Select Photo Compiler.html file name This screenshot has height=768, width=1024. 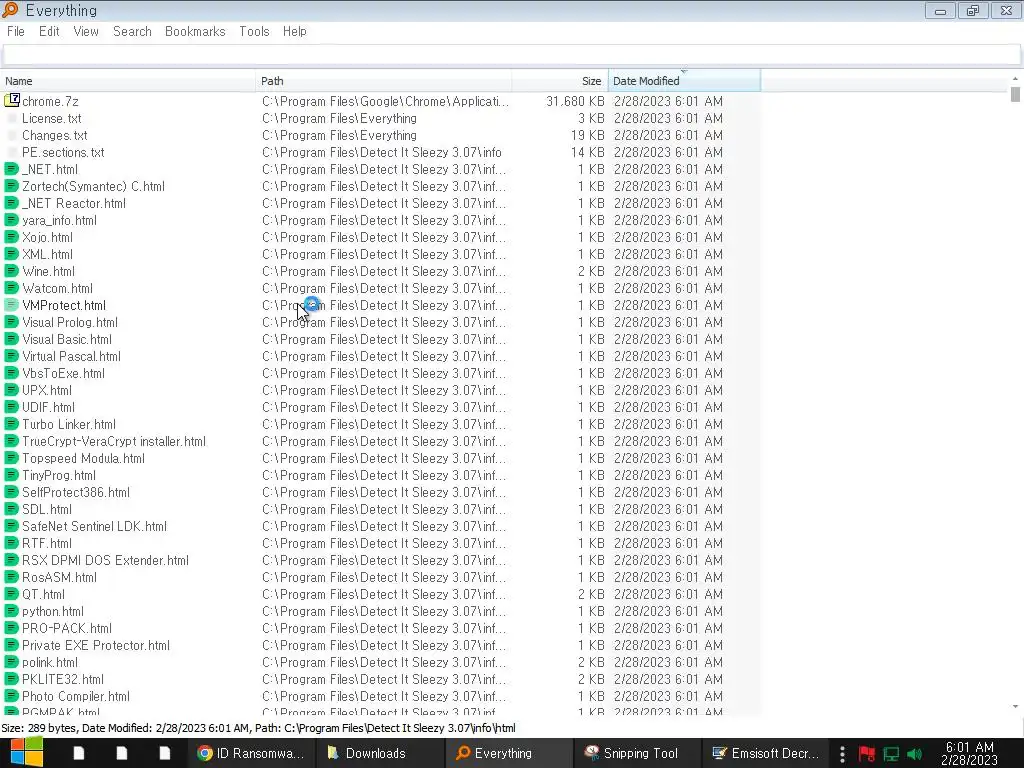click(x=76, y=696)
